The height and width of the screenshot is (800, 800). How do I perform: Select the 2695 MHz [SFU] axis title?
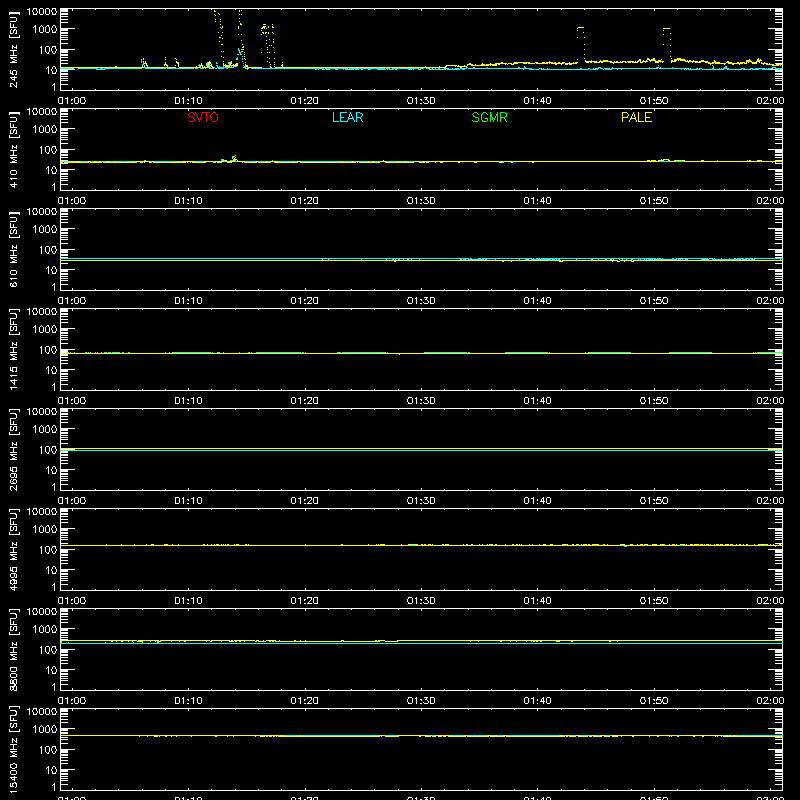[x=14, y=449]
